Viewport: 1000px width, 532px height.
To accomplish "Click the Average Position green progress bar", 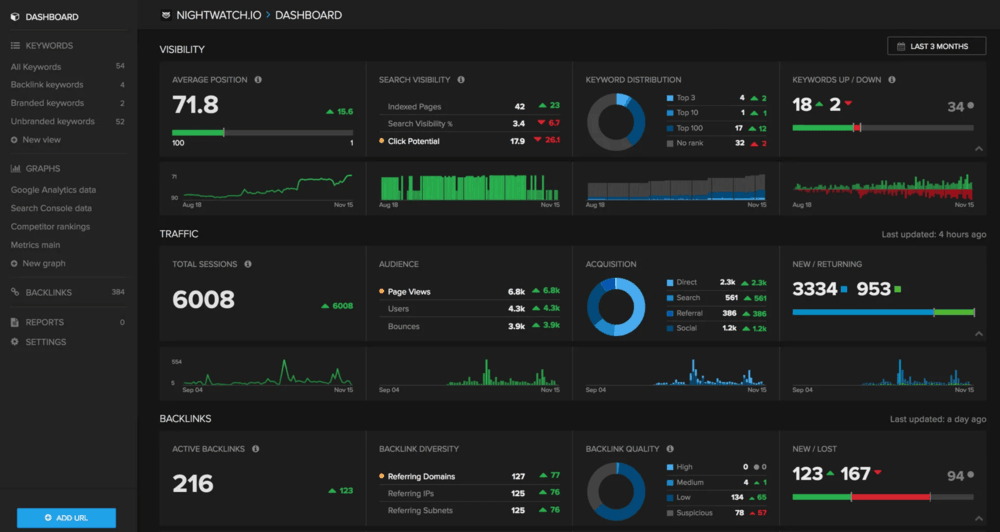I will [x=198, y=133].
